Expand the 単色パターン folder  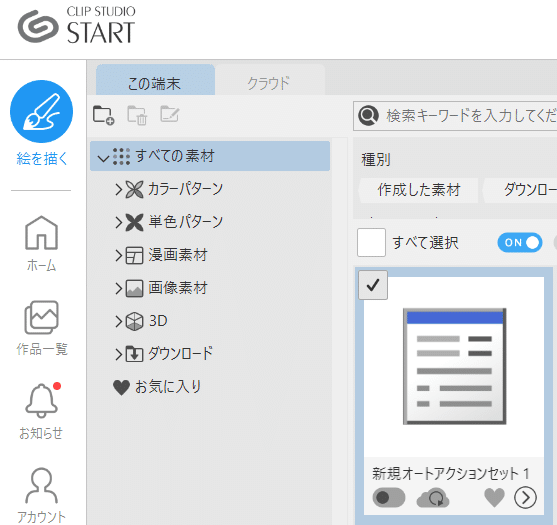click(x=118, y=222)
